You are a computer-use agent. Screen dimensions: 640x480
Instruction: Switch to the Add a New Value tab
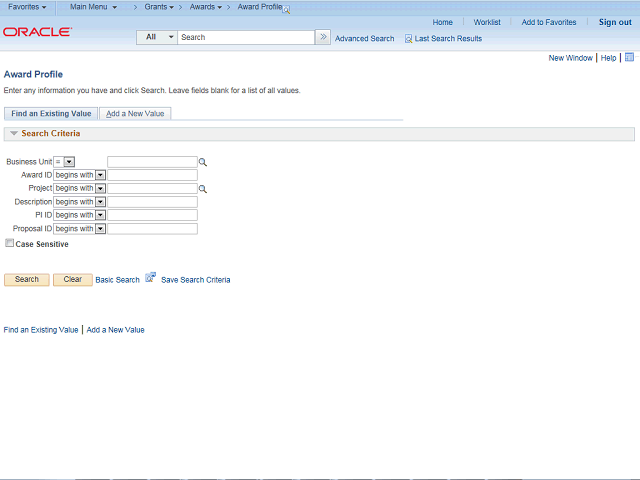click(135, 113)
